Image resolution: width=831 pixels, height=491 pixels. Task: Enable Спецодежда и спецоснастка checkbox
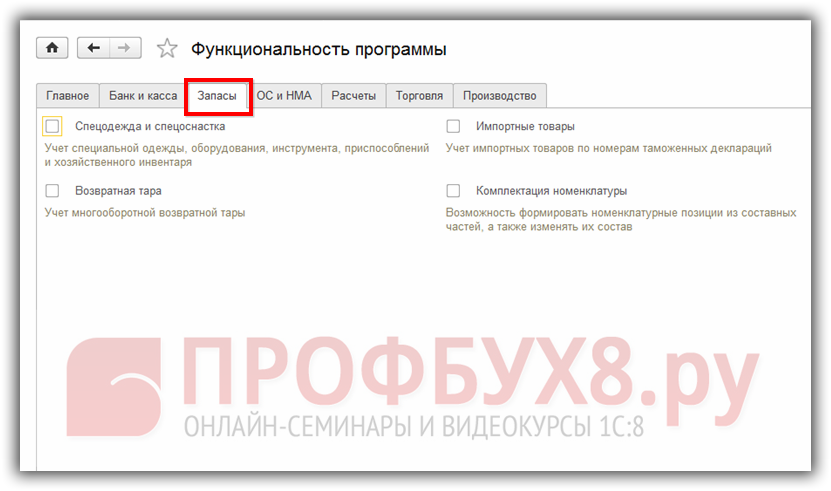52,126
